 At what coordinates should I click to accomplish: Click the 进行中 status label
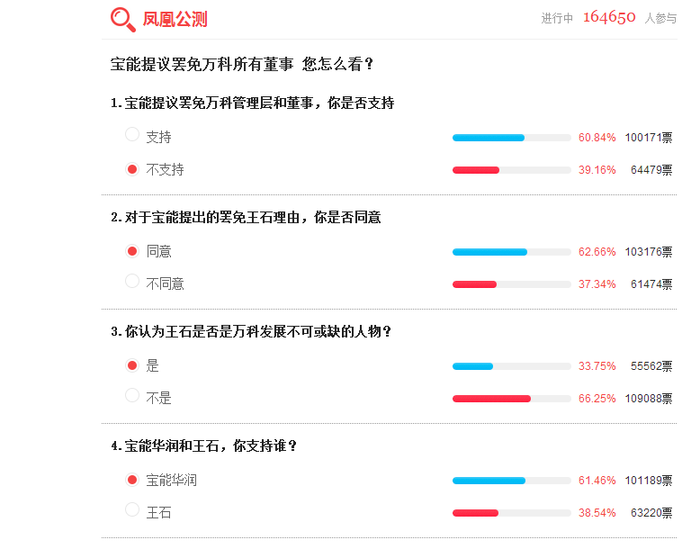(x=557, y=18)
